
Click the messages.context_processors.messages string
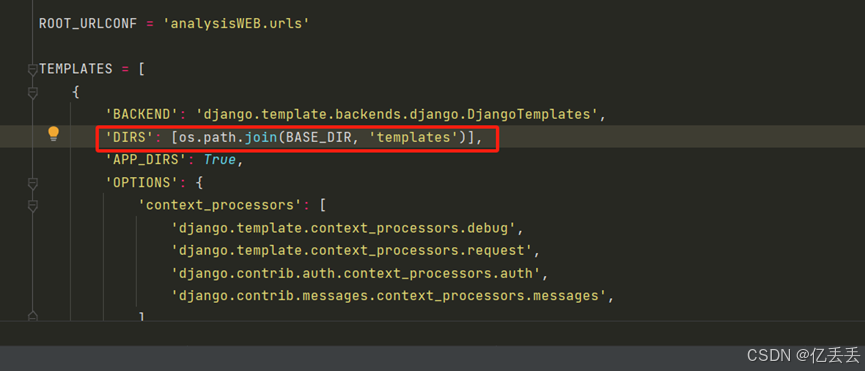tap(389, 296)
